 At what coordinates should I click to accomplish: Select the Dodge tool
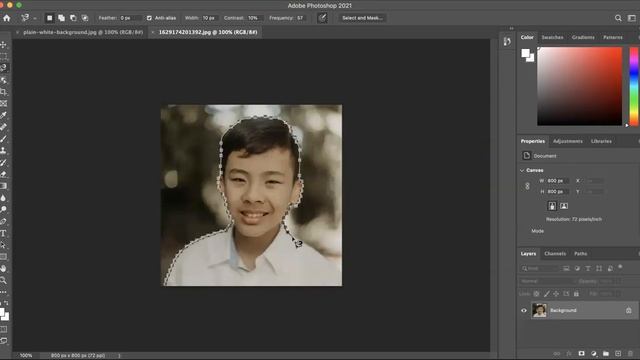coord(4,209)
